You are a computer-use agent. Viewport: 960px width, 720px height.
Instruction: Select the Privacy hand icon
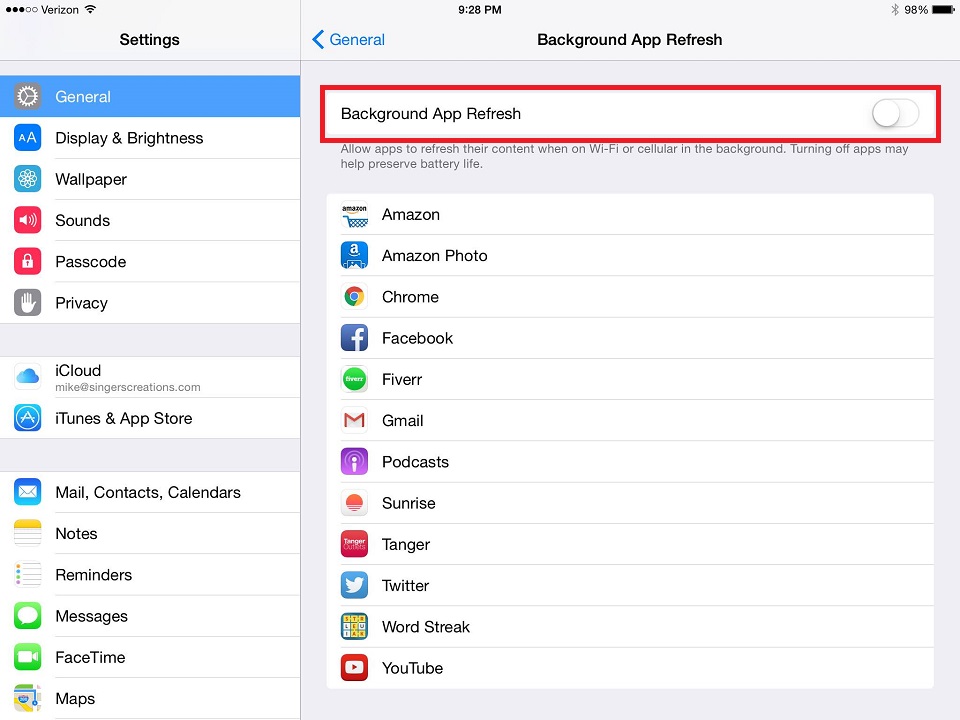[28, 302]
